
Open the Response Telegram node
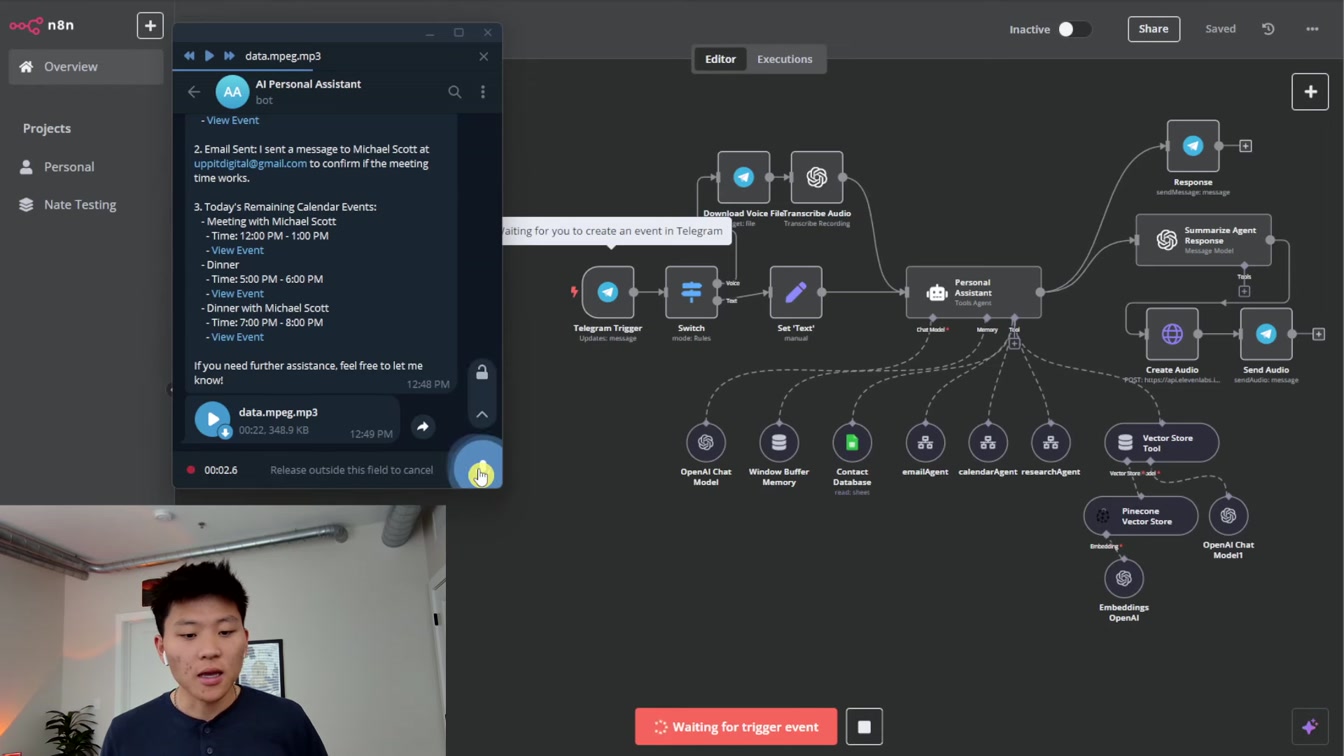click(1193, 146)
